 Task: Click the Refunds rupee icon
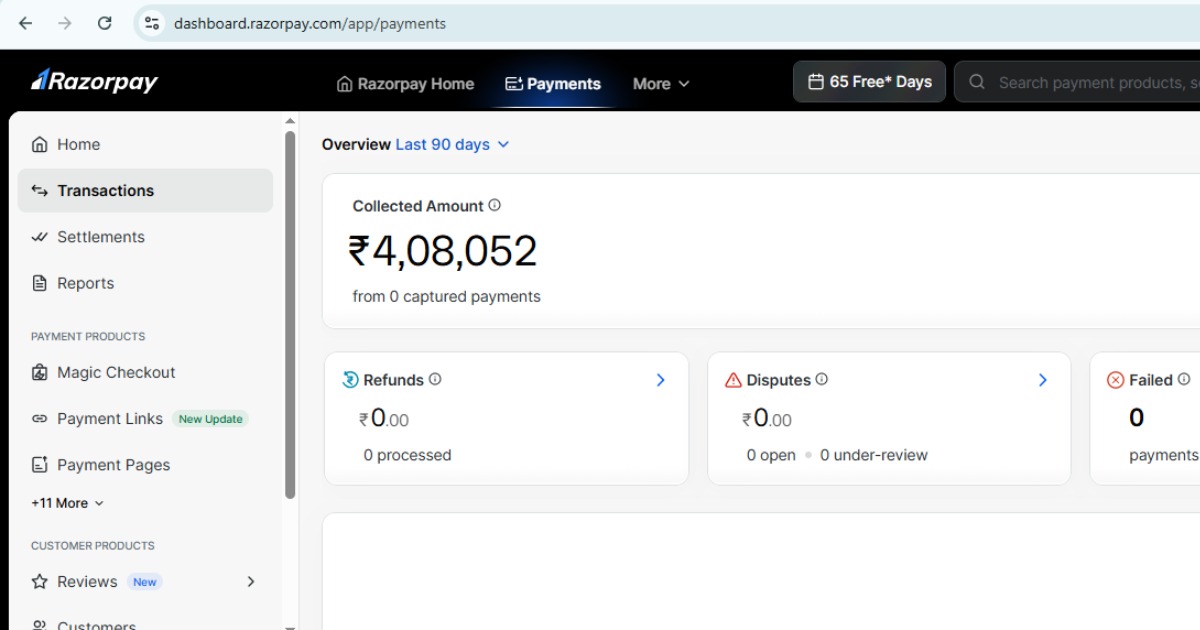[350, 380]
